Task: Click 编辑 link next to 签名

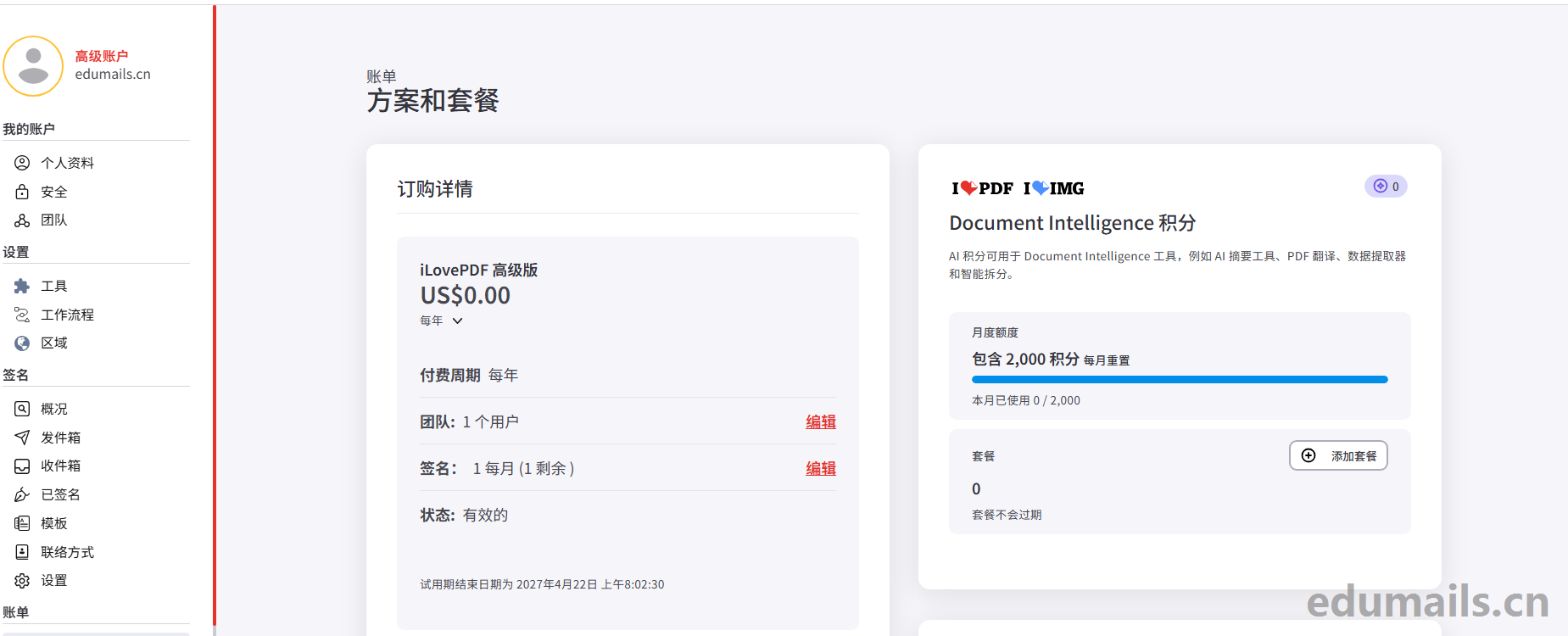Action: point(820,468)
